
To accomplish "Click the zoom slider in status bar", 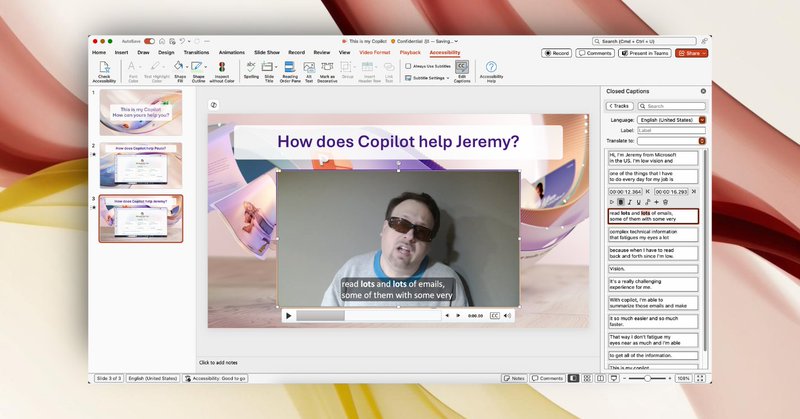I will coord(647,378).
